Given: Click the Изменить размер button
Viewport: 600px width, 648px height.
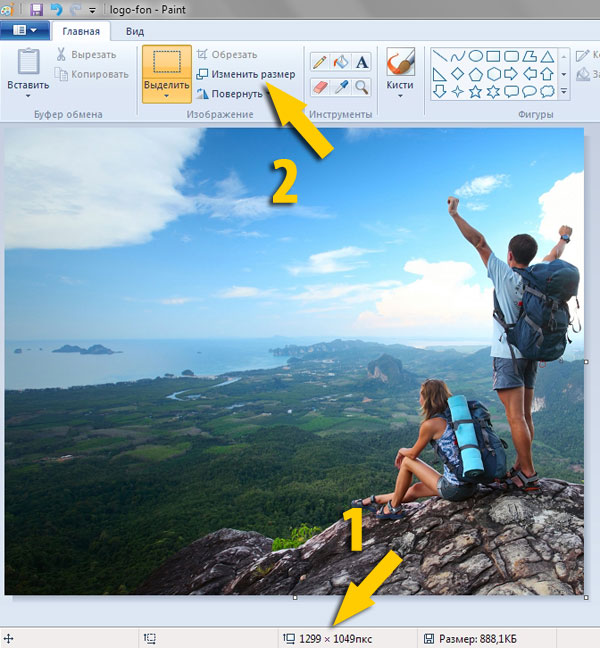Looking at the screenshot, I should (245, 74).
